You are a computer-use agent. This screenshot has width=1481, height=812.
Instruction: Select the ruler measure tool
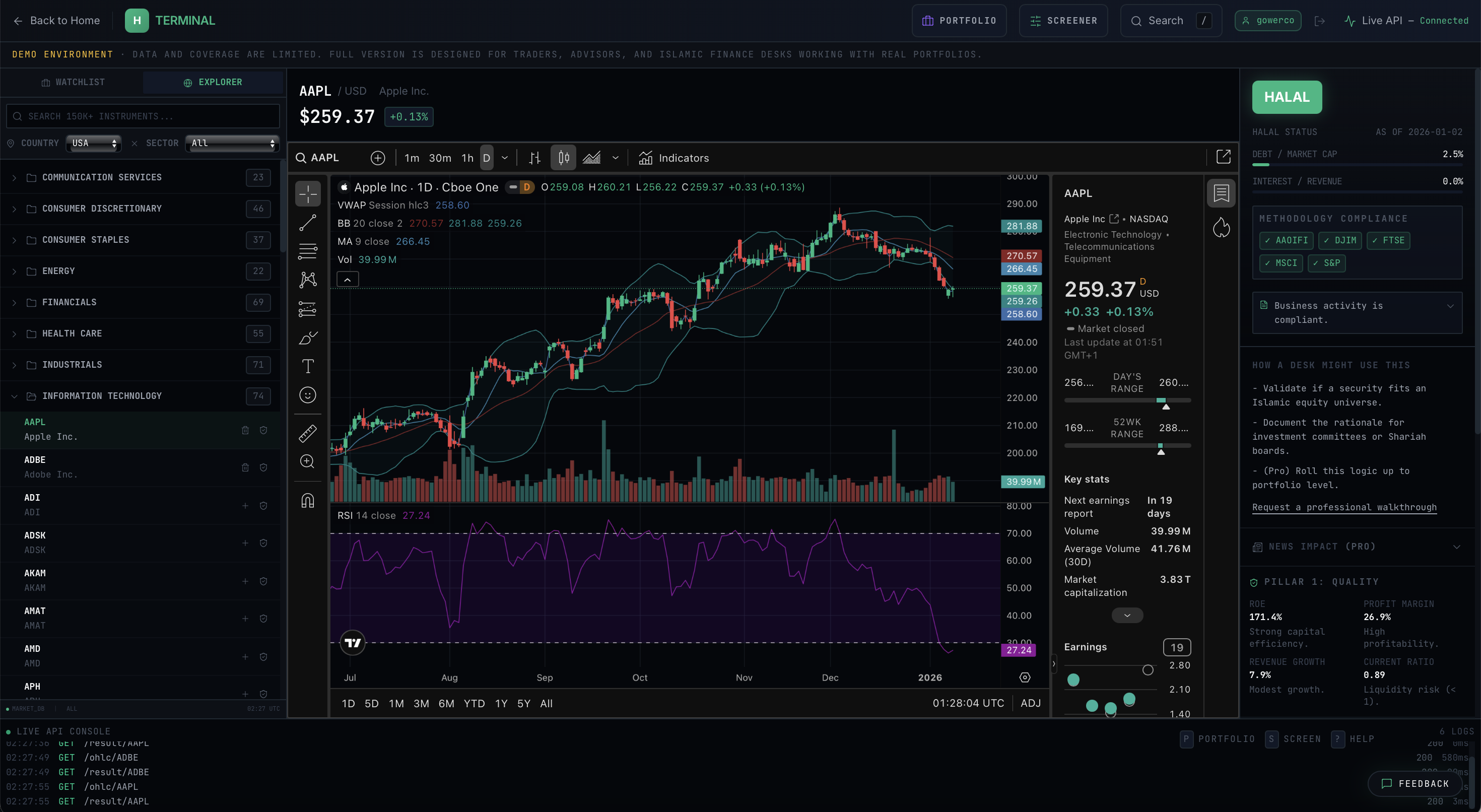tap(308, 433)
